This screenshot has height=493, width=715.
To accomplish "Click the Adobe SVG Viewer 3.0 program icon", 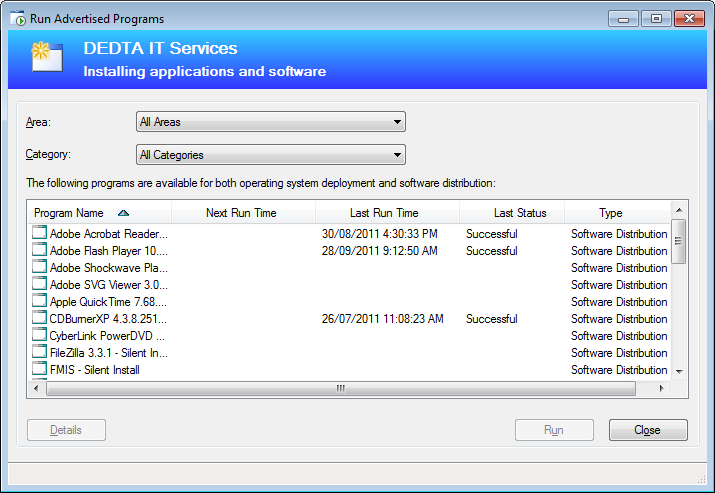I will click(x=39, y=283).
